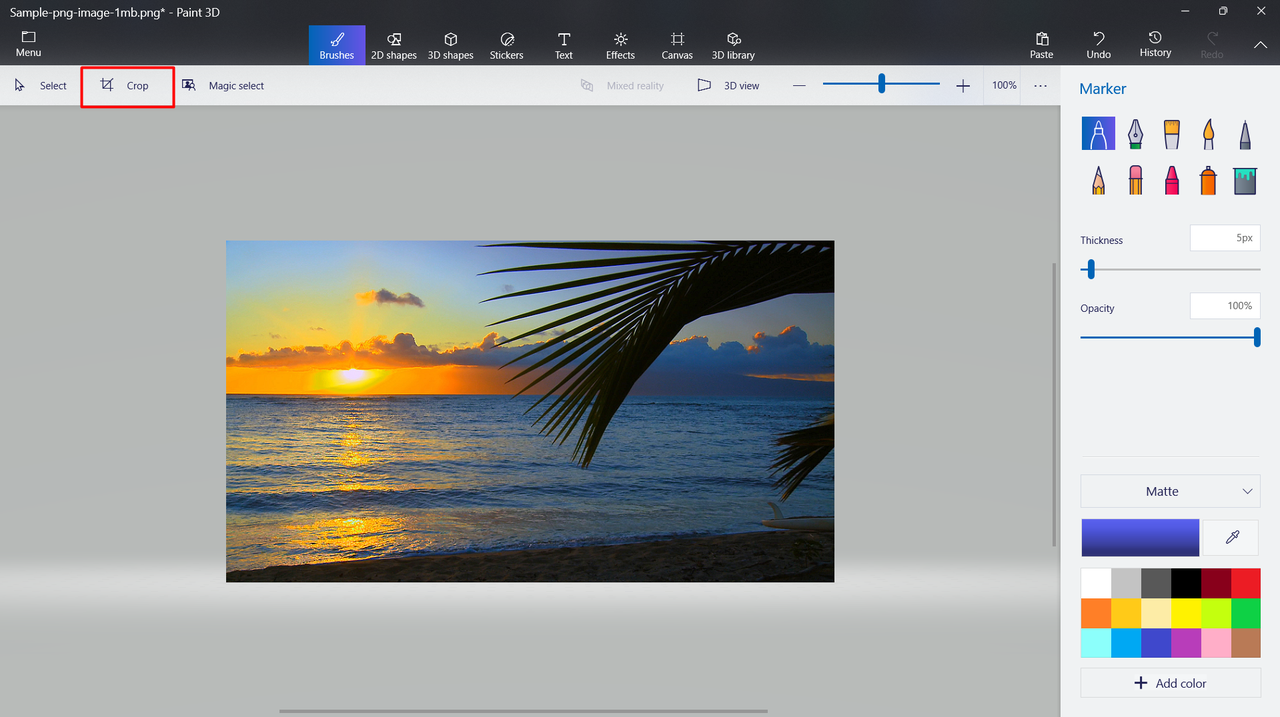Zoom in with the plus button
The image size is (1280, 717).
coord(963,86)
